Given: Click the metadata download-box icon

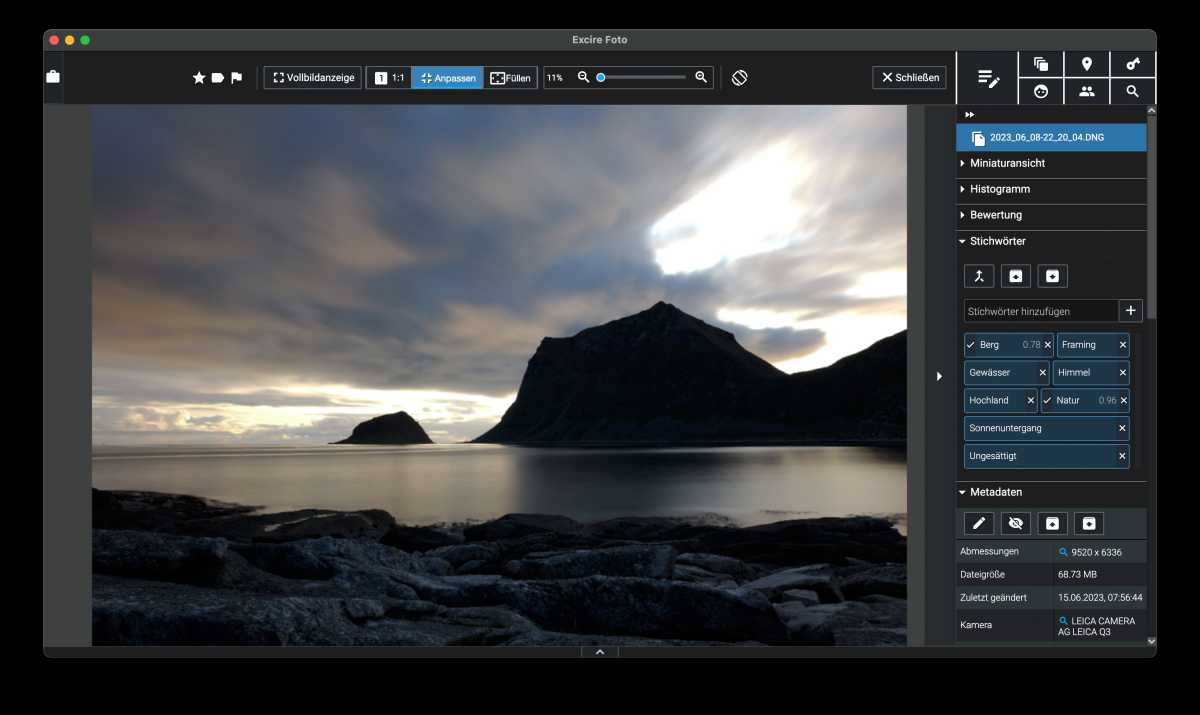Looking at the screenshot, I should click(x=1089, y=523).
